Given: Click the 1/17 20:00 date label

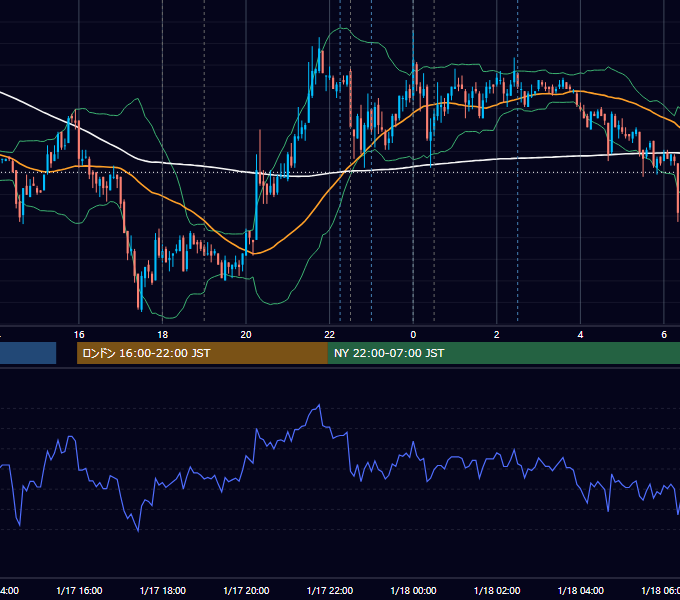Looking at the screenshot, I should pos(246,591).
